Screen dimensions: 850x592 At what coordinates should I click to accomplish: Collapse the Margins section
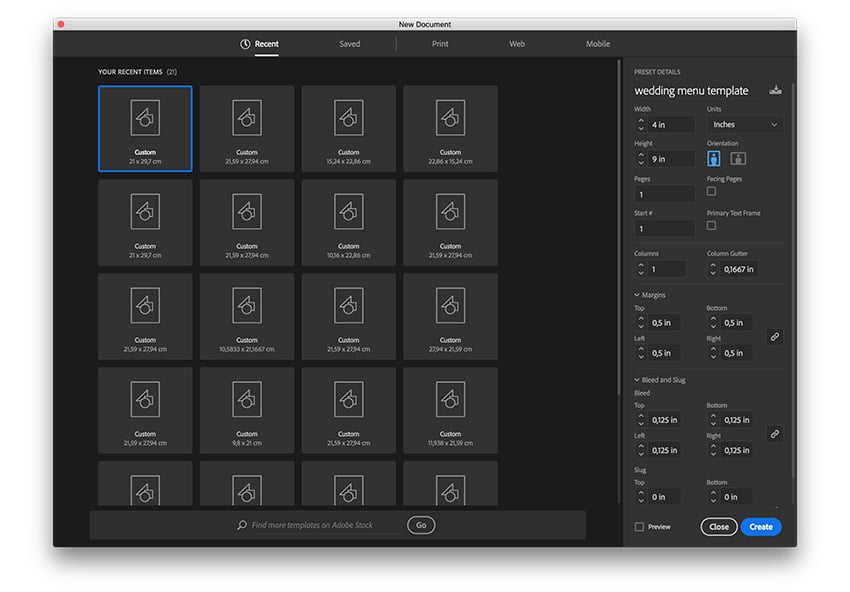coord(637,295)
